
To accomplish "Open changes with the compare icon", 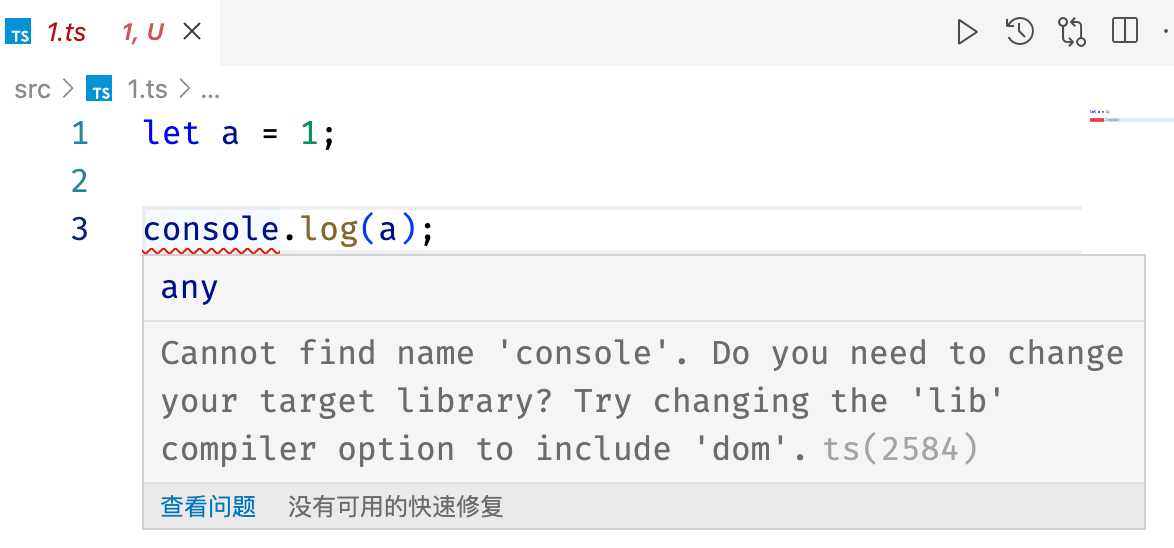I will pyautogui.click(x=1071, y=32).
